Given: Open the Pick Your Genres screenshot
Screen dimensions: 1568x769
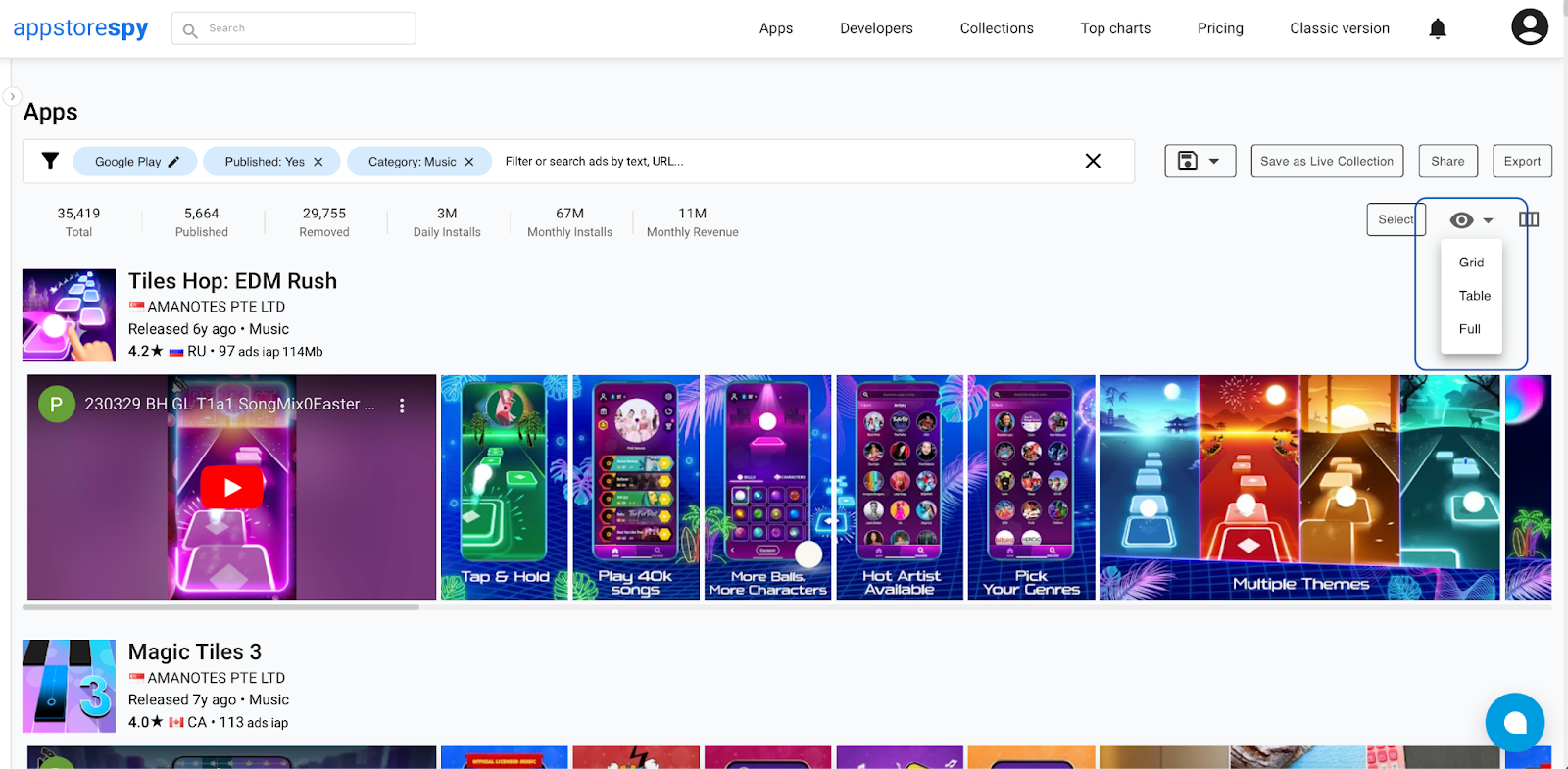Looking at the screenshot, I should pyautogui.click(x=1031, y=487).
